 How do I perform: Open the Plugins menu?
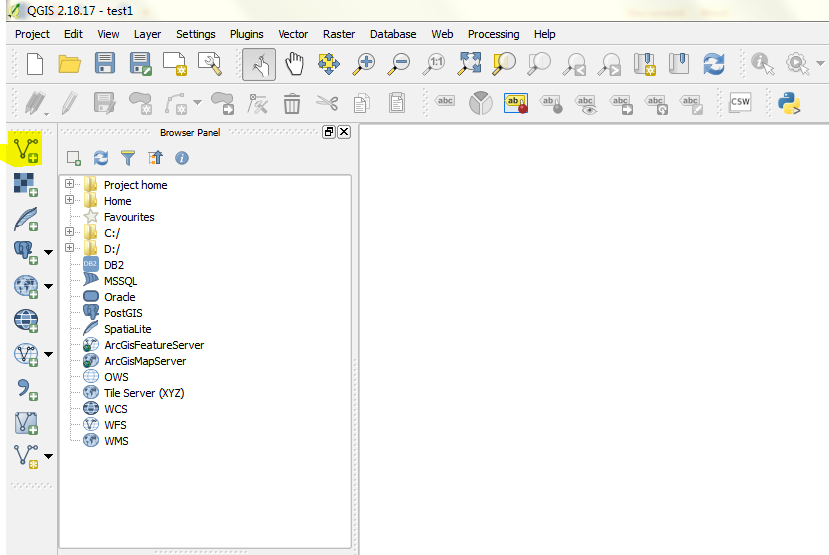pos(246,34)
